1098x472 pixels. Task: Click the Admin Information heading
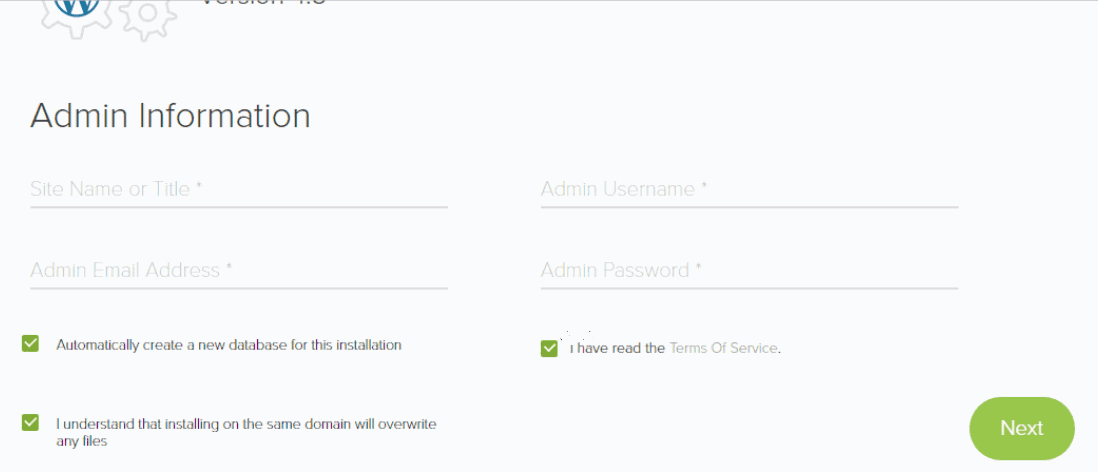point(170,116)
